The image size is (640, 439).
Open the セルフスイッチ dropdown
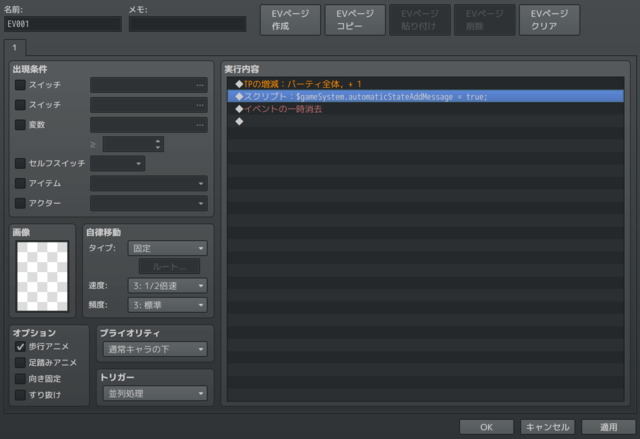click(118, 163)
